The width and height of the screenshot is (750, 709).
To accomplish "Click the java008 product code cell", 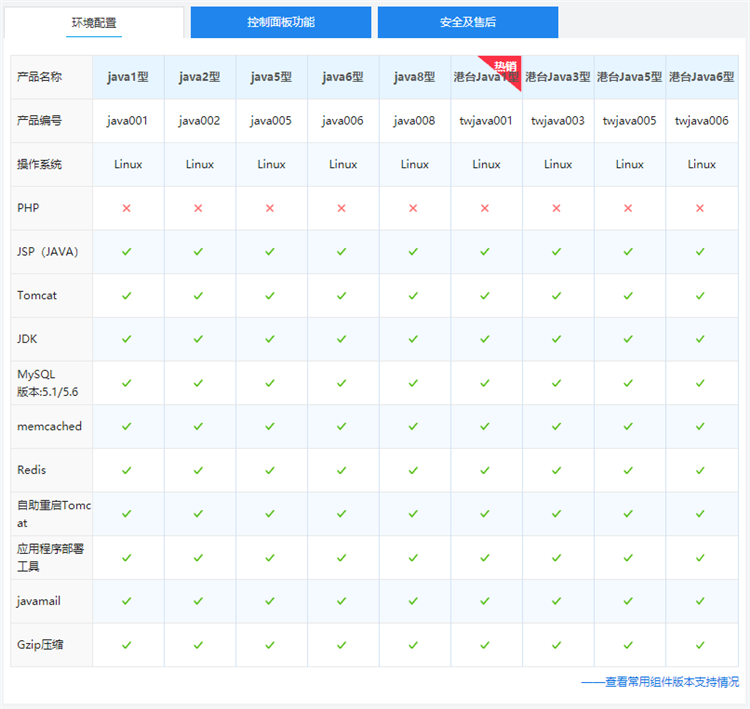I will (414, 121).
